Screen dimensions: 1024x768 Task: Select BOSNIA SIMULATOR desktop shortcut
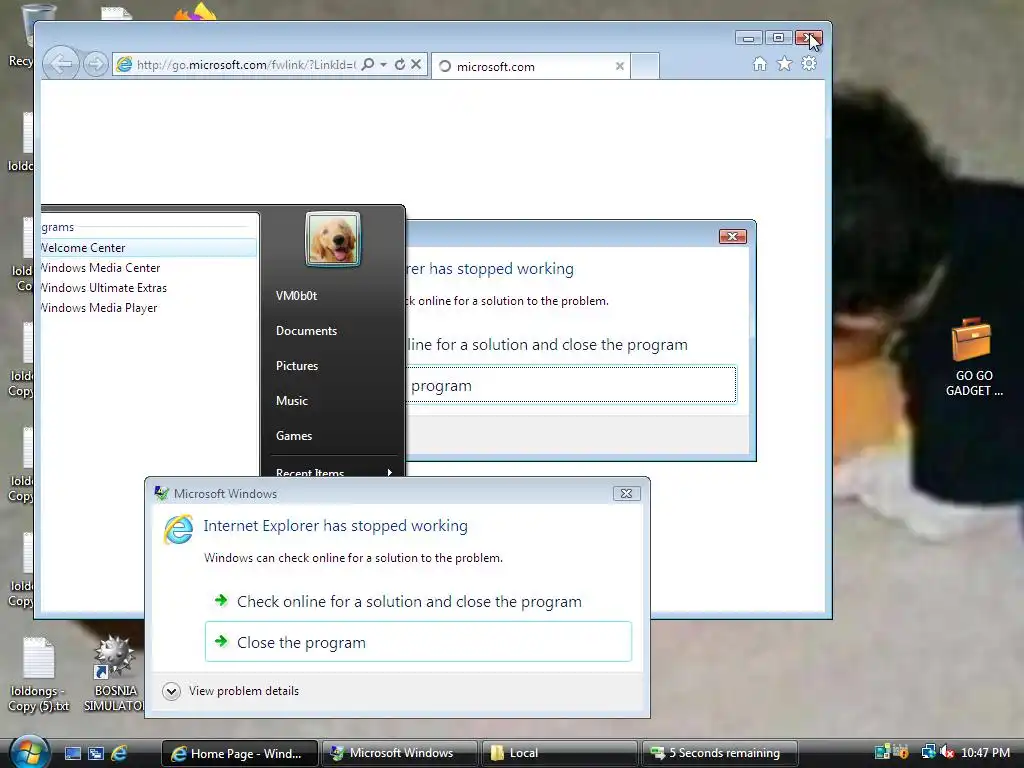(114, 675)
